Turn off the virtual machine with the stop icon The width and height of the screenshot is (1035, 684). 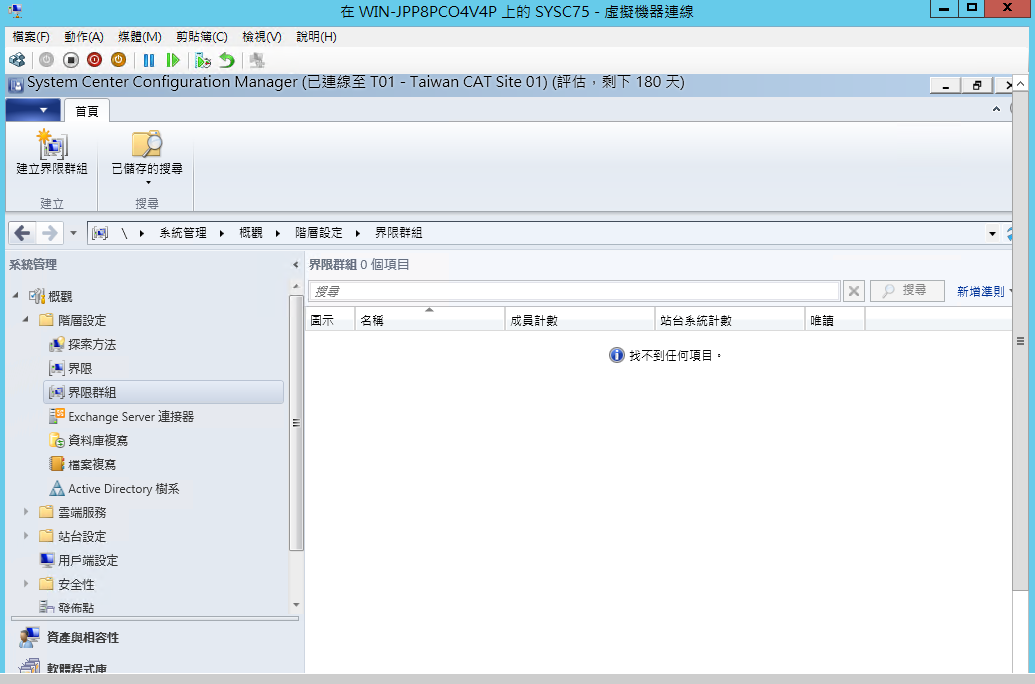71,60
